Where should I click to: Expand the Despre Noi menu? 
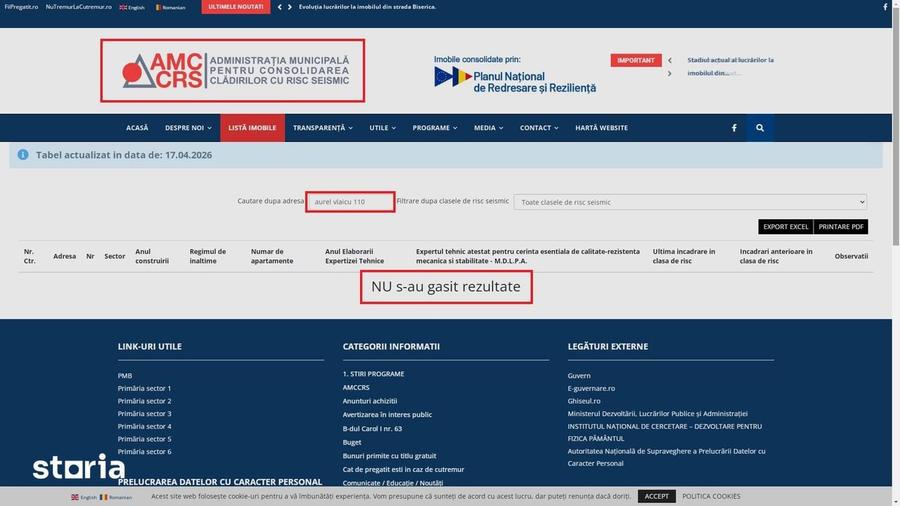(188, 128)
